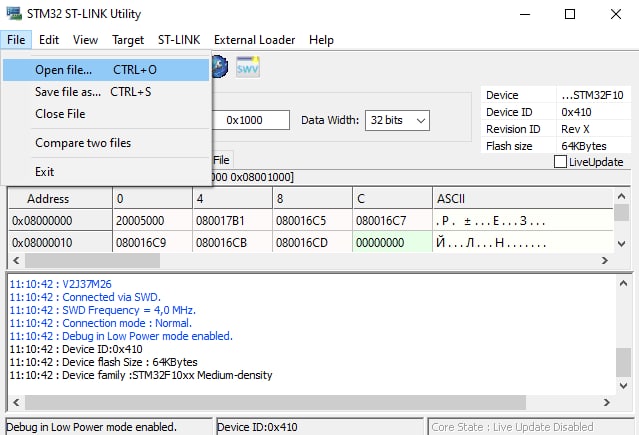639x435 pixels.
Task: Click the size input field showing 0x1000
Action: pos(250,120)
